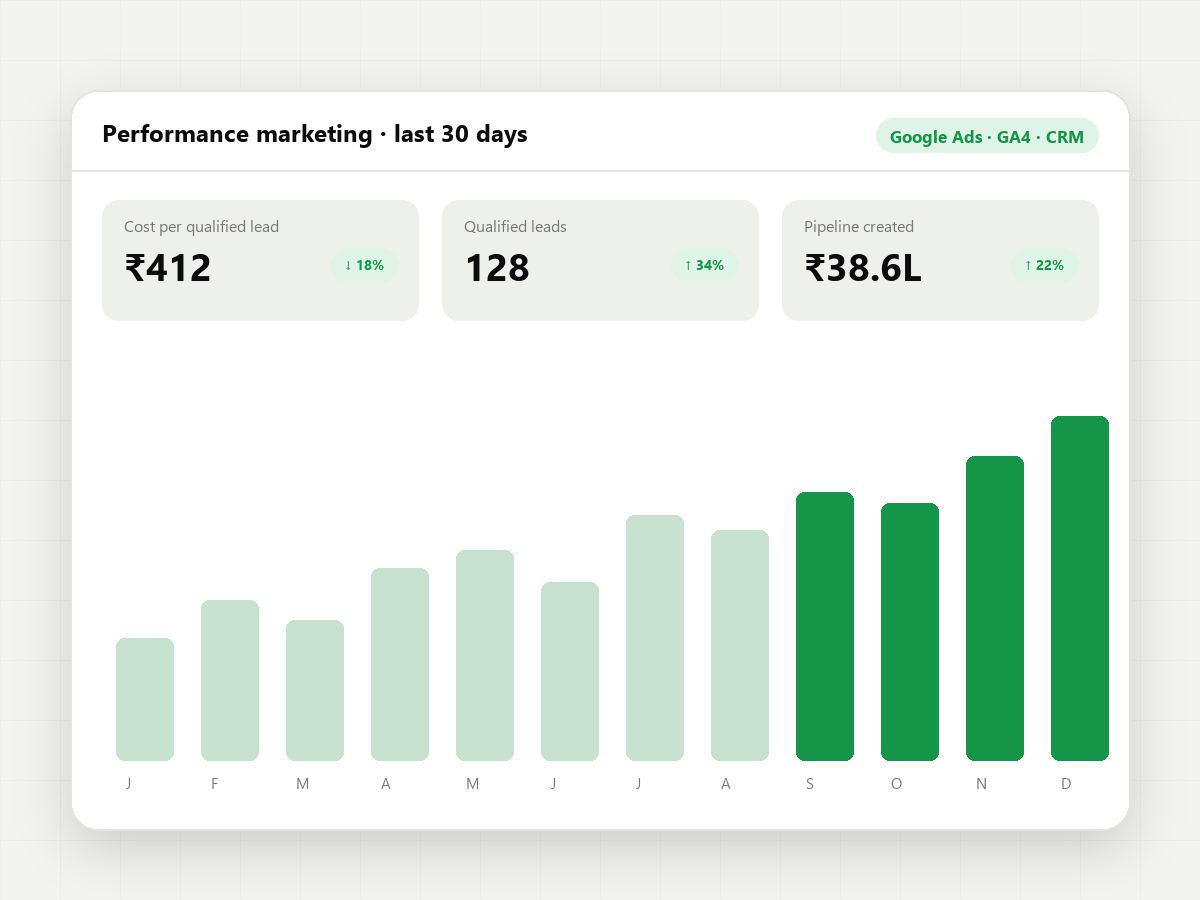This screenshot has height=900, width=1200.
Task: Click the 'Qualified leads' label
Action: 515,227
